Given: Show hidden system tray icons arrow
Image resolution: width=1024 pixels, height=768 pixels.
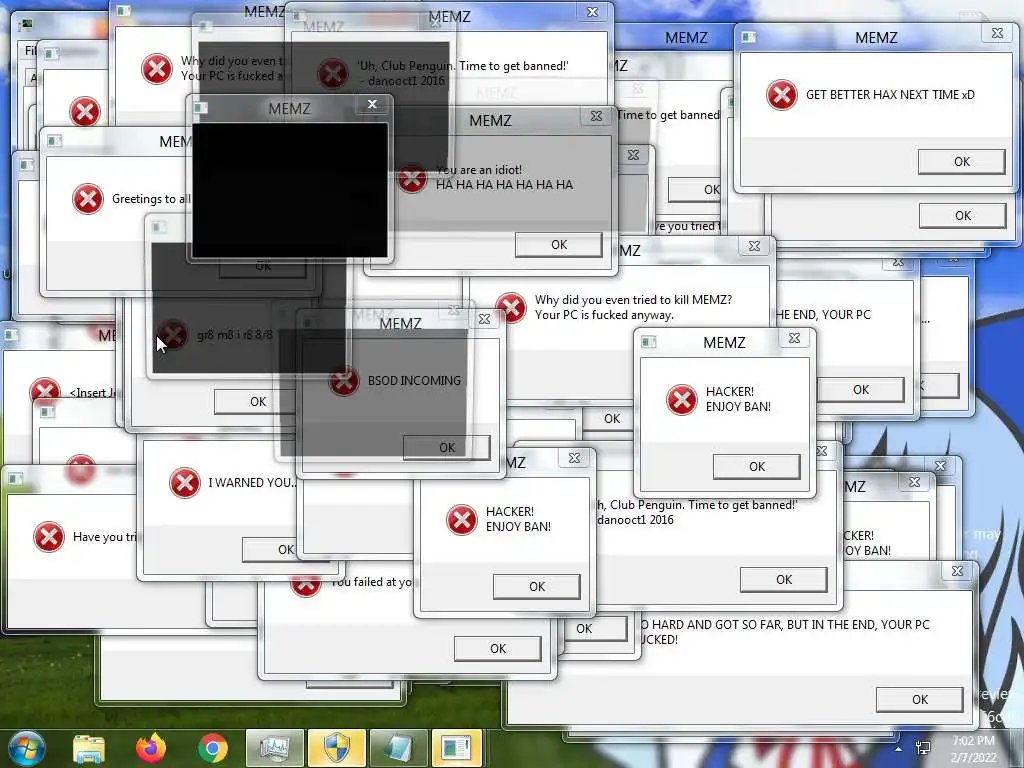Looking at the screenshot, I should tap(899, 750).
